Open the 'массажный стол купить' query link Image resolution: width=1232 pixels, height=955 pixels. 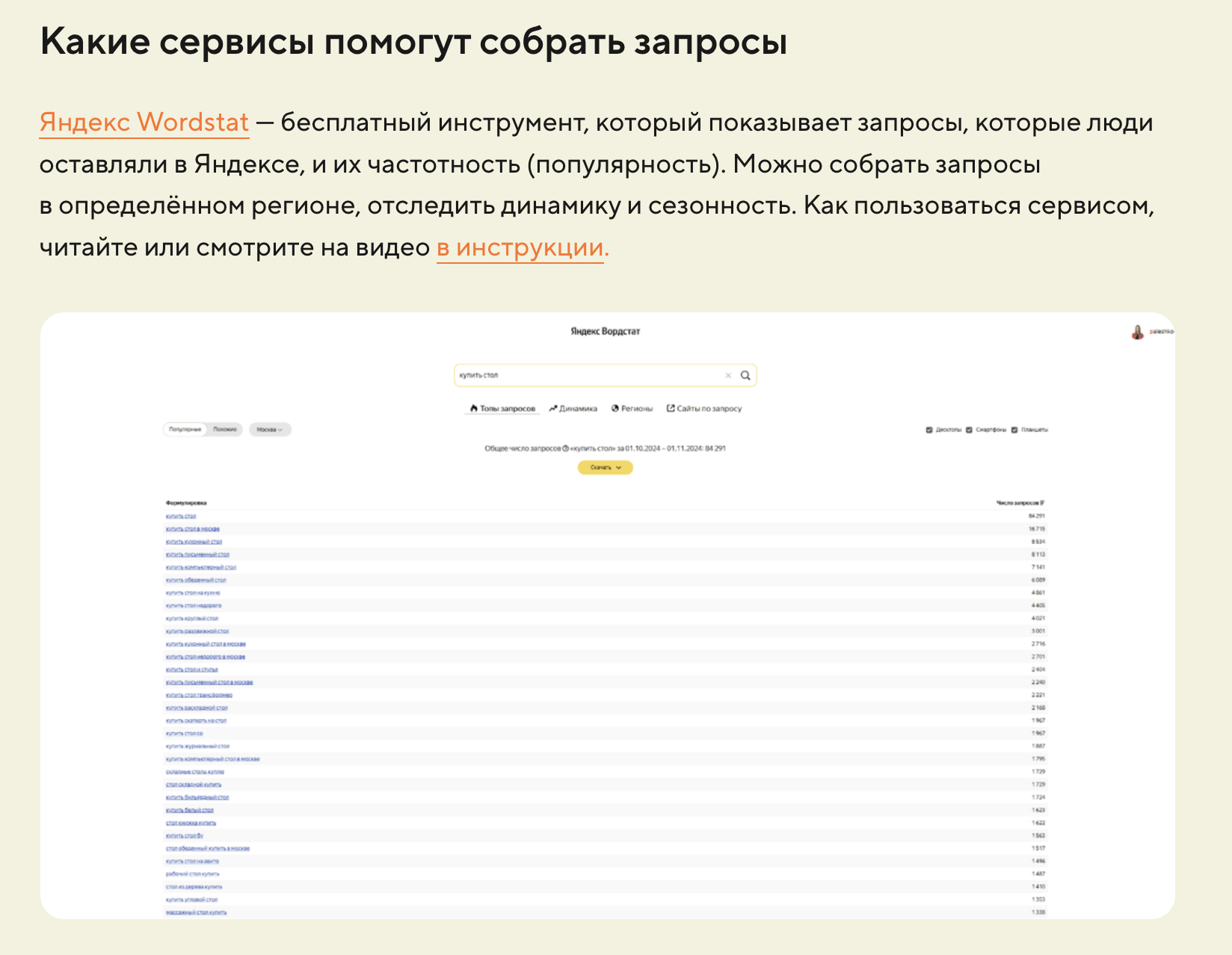pos(196,912)
